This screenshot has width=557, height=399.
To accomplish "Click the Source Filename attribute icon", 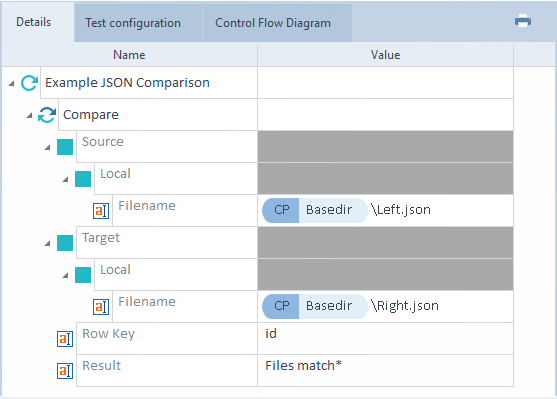I will [x=101, y=211].
